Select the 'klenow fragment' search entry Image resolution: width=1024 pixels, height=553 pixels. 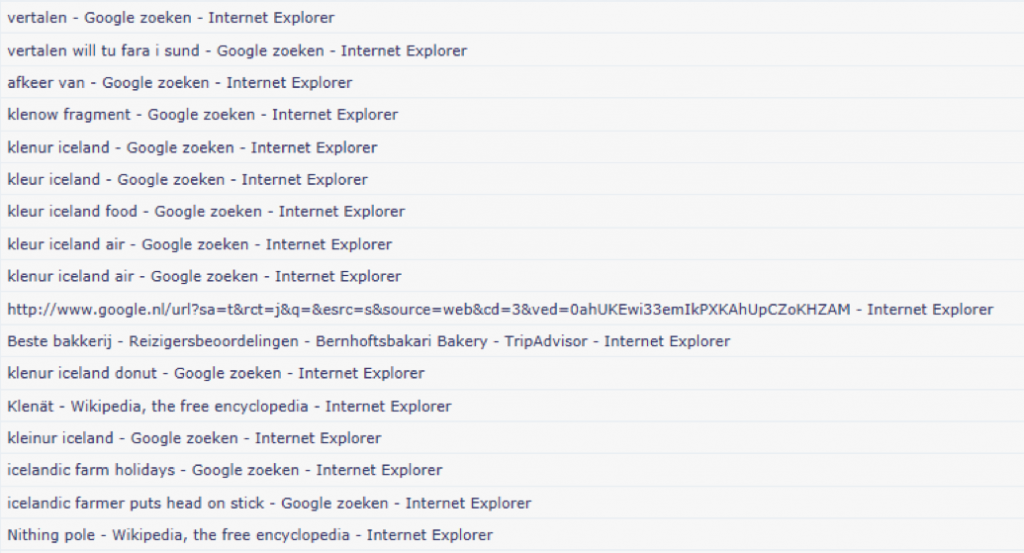[202, 115]
